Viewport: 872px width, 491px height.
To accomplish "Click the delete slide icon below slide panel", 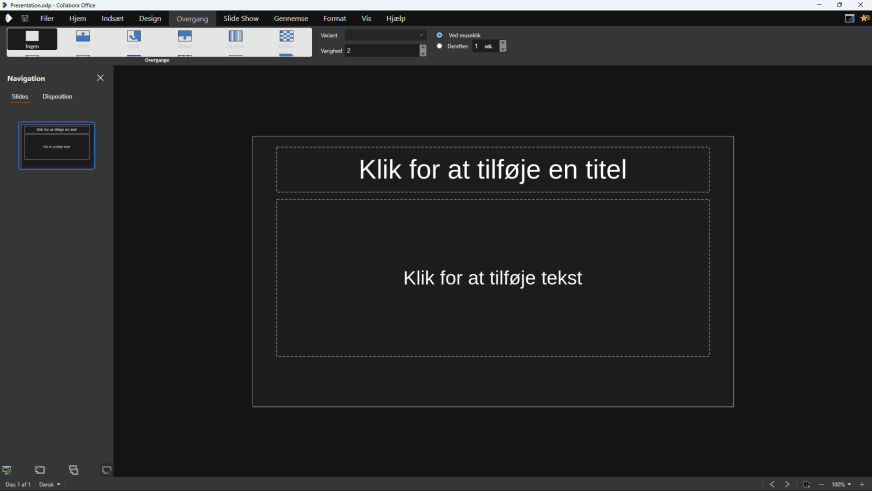I will click(x=106, y=470).
